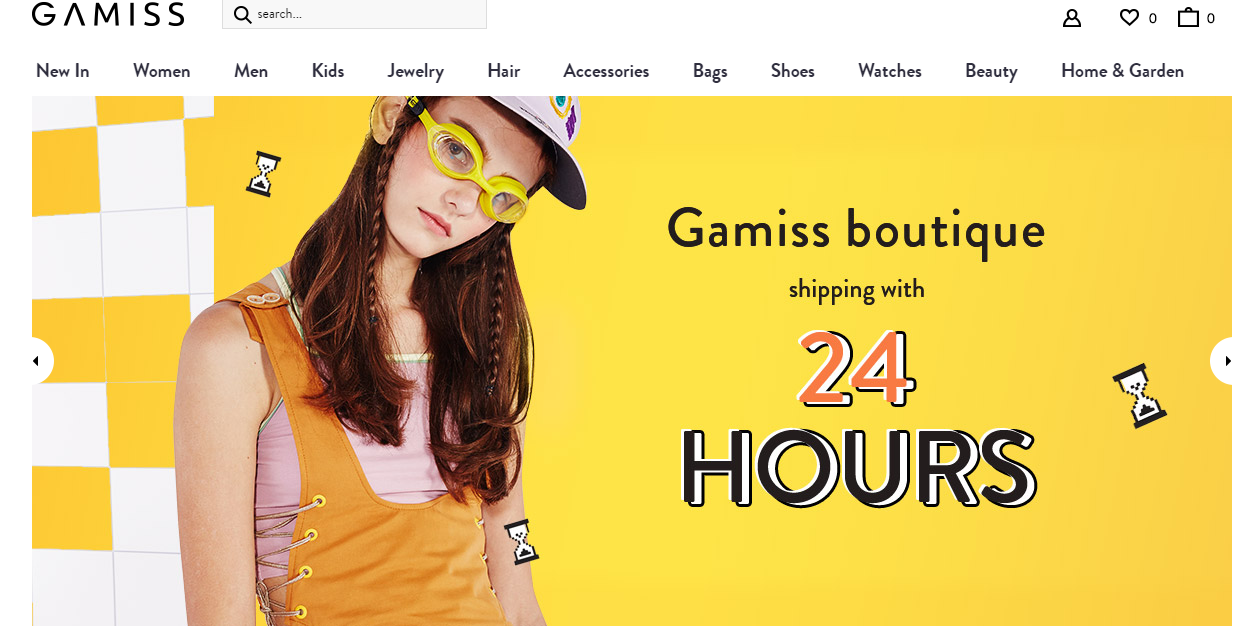Click the Gamiss logo
Image resolution: width=1241 pixels, height=631 pixels.
(108, 14)
